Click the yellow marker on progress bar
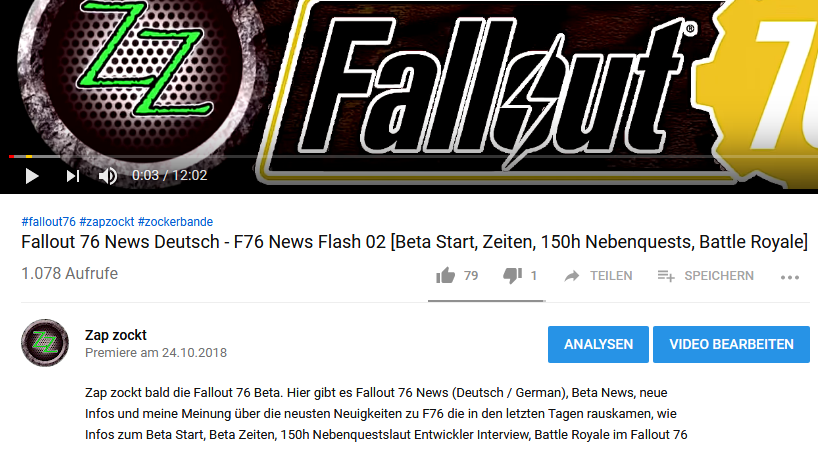The width and height of the screenshot is (818, 451). coord(29,156)
